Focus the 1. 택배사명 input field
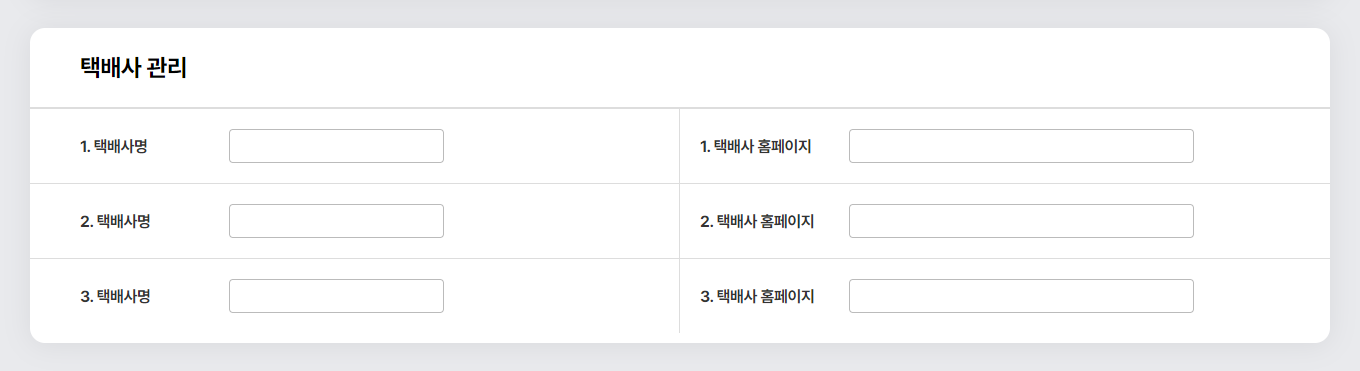Image resolution: width=1360 pixels, height=371 pixels. click(336, 146)
